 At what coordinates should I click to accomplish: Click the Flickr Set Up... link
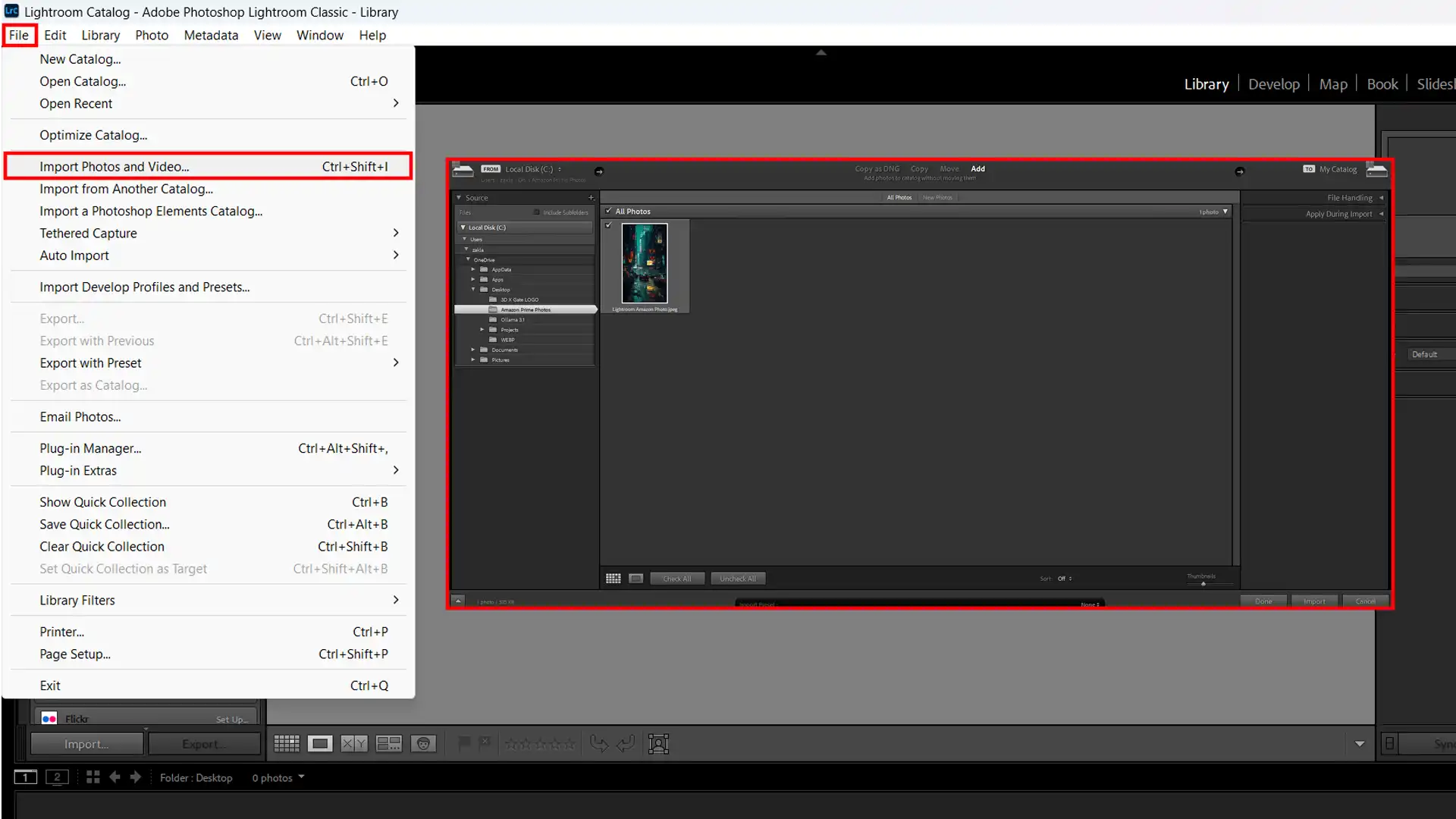click(232, 720)
